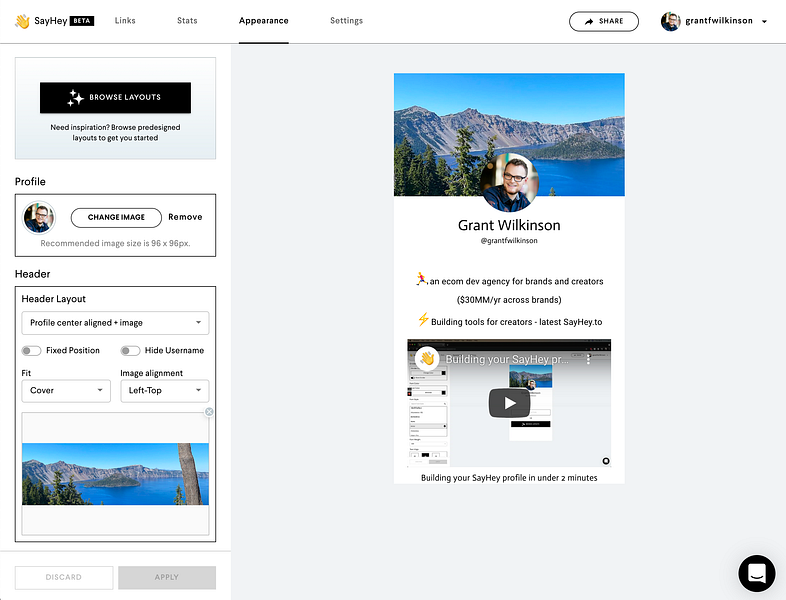Toggle the Fixed Position switch
Image resolution: width=786 pixels, height=600 pixels.
(31, 350)
